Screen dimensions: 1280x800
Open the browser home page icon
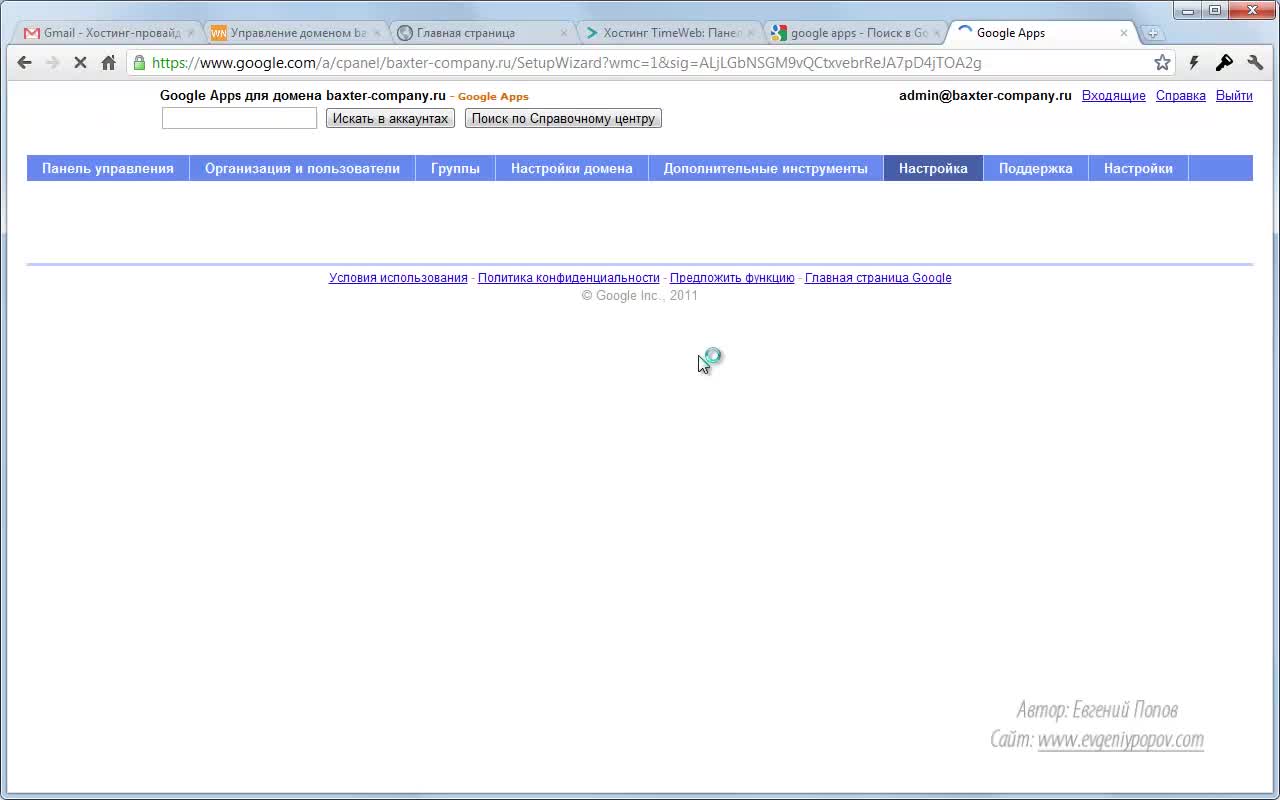pos(109,62)
